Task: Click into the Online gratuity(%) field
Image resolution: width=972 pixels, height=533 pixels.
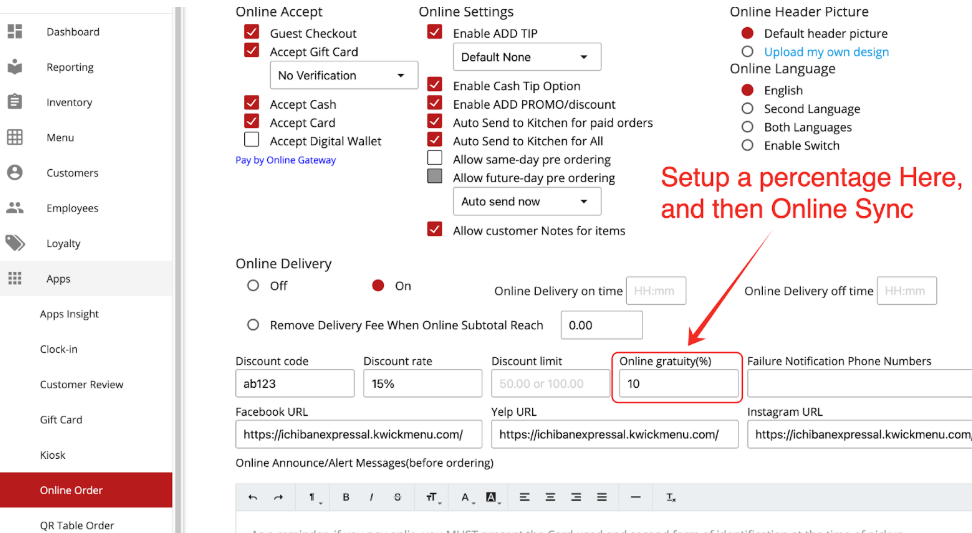Action: click(x=679, y=384)
